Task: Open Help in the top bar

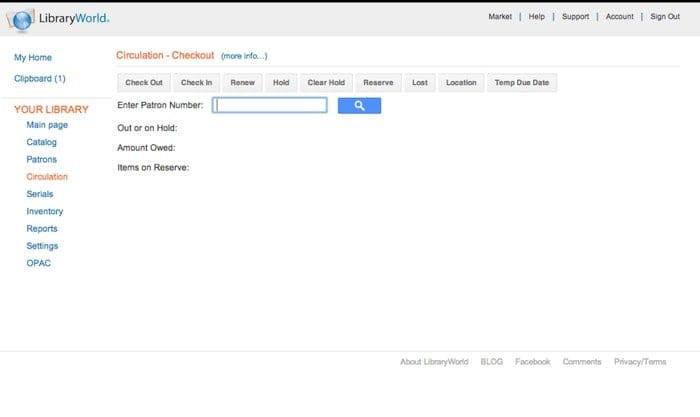Action: (537, 17)
